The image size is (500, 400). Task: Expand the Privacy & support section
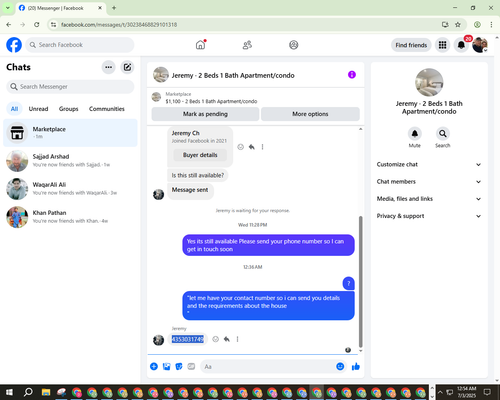click(429, 216)
